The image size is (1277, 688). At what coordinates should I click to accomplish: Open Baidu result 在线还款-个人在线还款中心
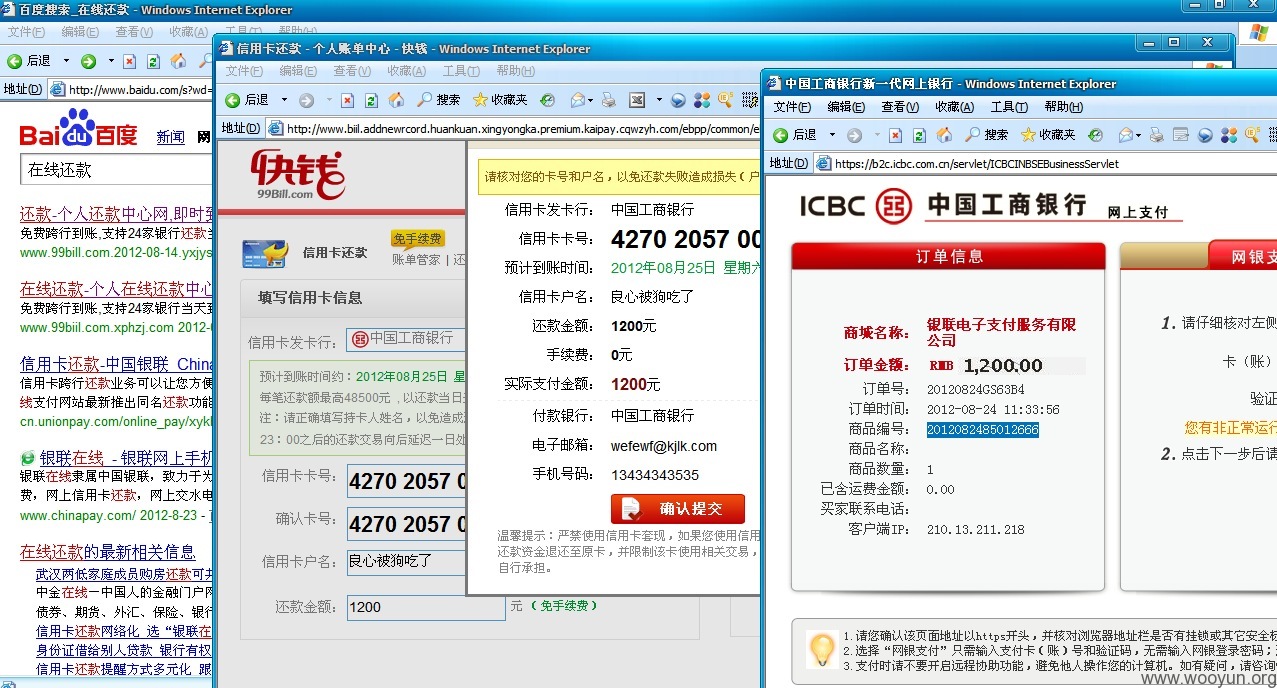[x=117, y=289]
